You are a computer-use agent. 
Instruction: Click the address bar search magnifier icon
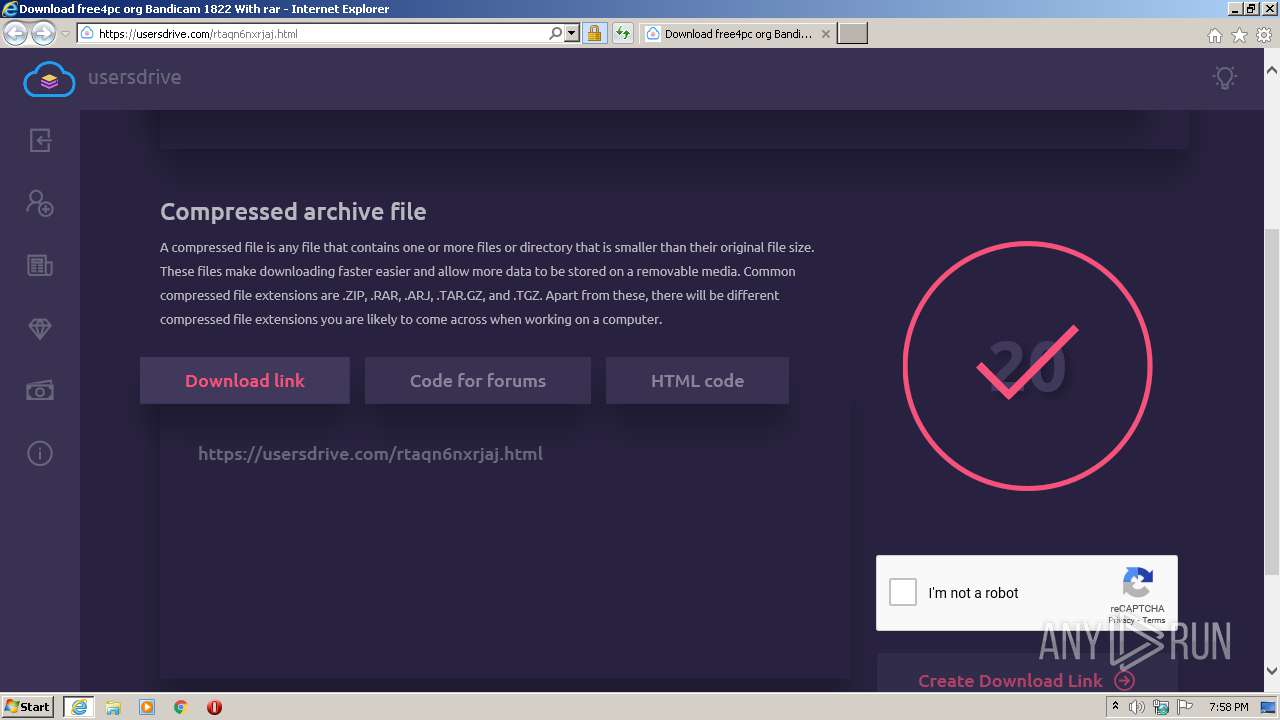[556, 33]
